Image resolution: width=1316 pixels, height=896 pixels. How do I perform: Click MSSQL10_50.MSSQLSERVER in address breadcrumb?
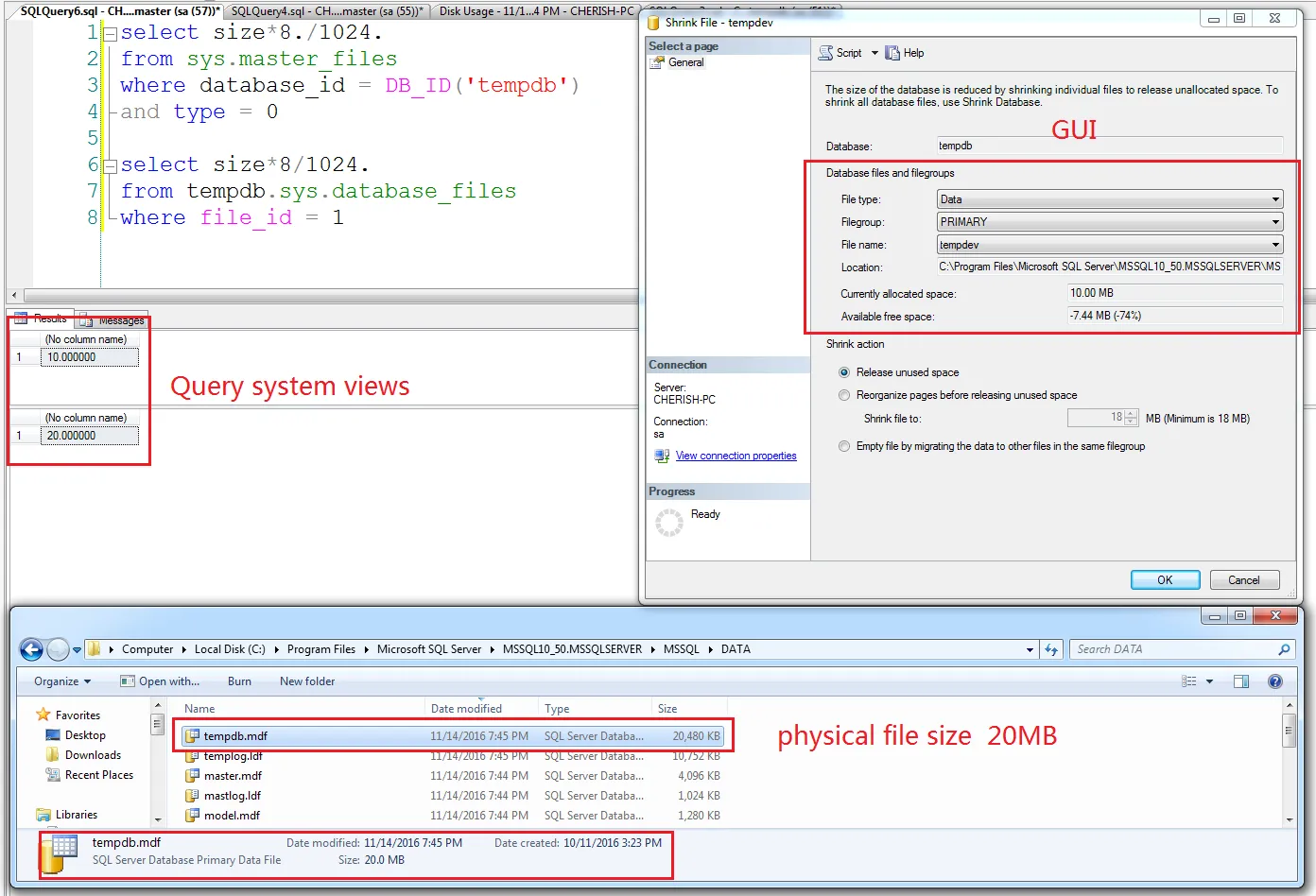click(572, 649)
